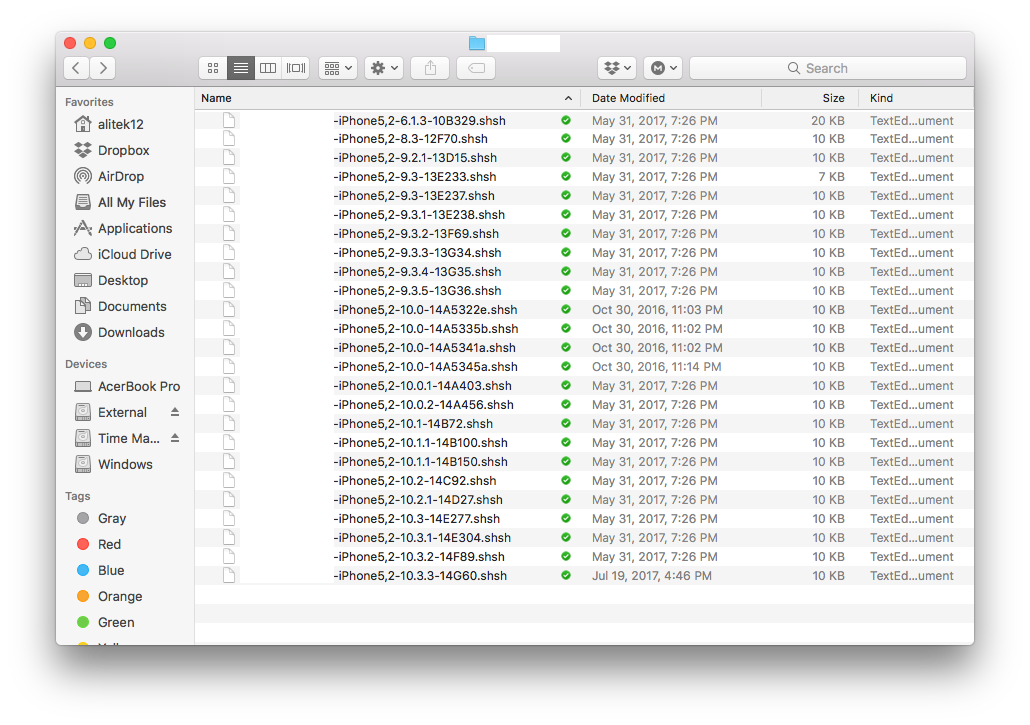Select file iPhone5,2-9.2.1-13D15.shsh
The image size is (1030, 725).
click(x=584, y=158)
